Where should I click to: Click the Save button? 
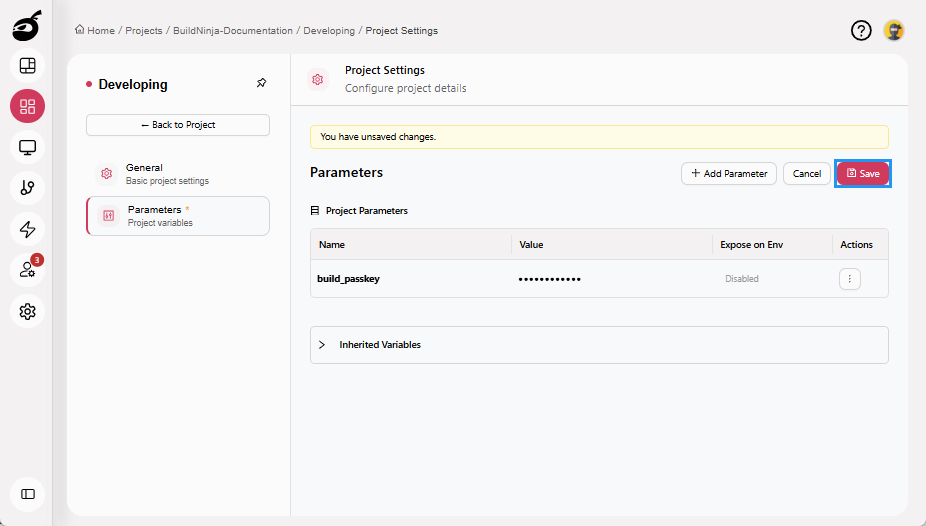(863, 174)
